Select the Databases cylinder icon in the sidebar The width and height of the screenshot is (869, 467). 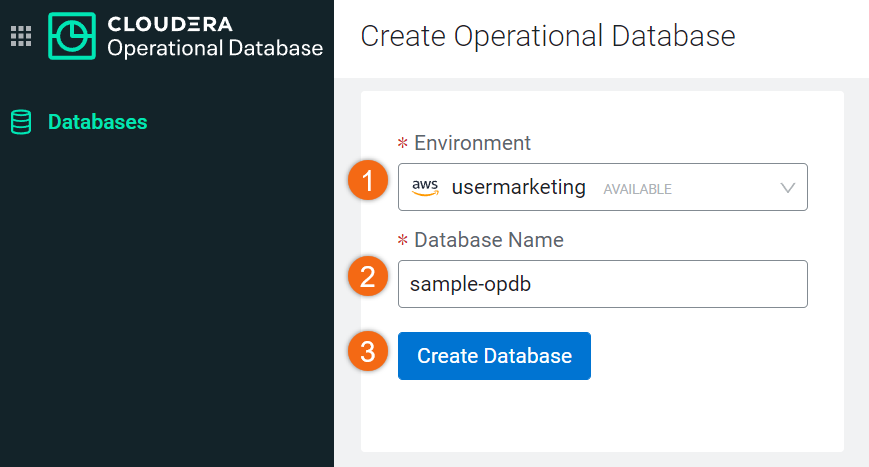point(21,122)
